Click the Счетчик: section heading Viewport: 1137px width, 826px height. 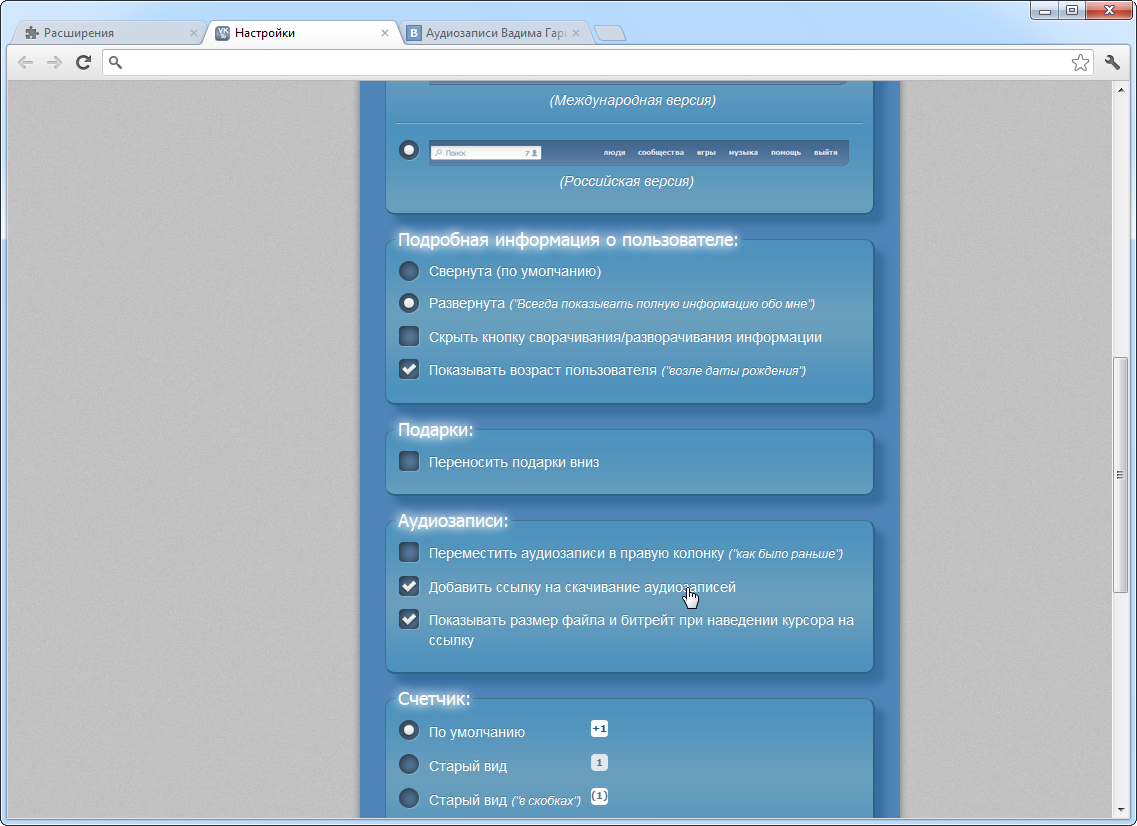434,699
